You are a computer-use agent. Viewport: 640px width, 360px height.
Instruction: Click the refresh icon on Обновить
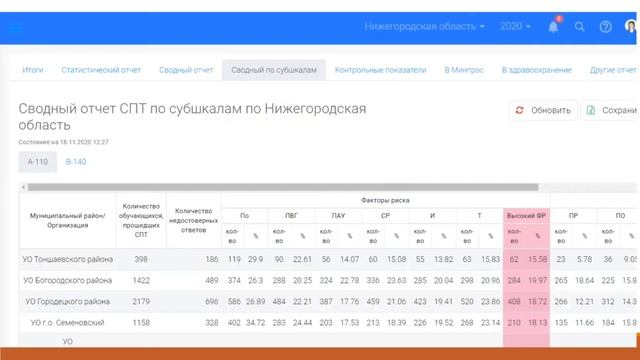519,110
